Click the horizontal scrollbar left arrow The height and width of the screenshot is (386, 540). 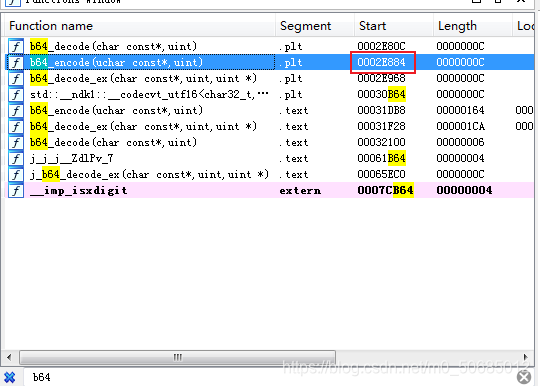pos(9,357)
